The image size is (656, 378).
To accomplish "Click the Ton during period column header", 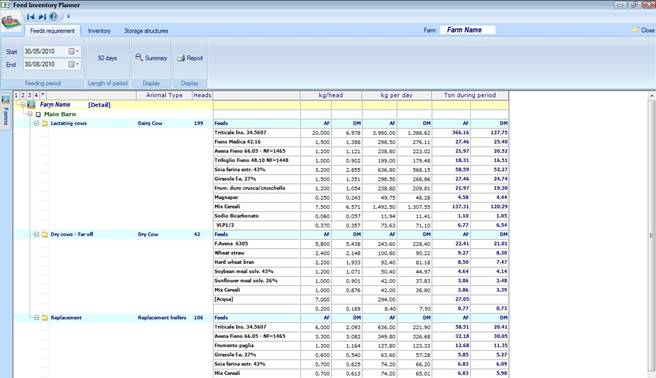I will [x=470, y=95].
